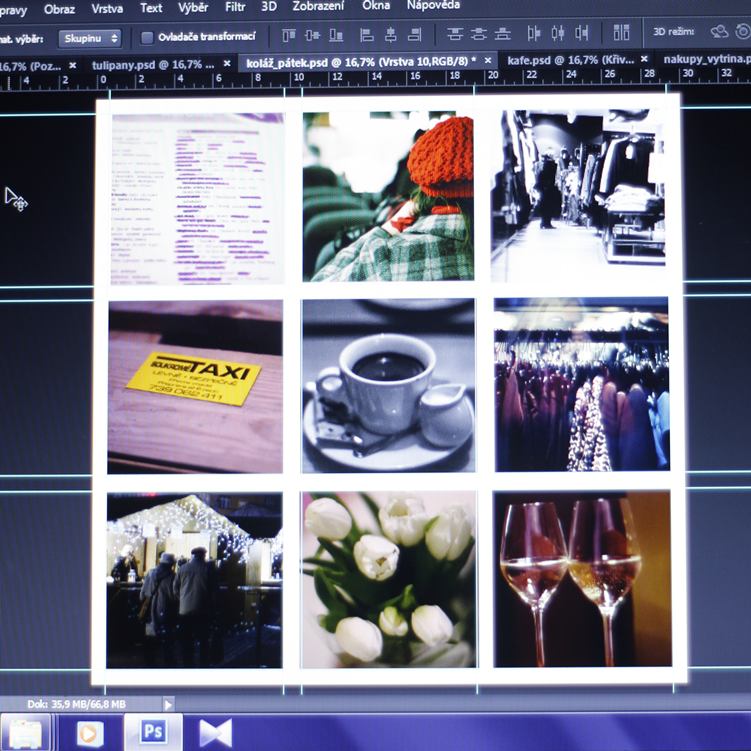Open the file explorer taskbar icon
Viewport: 751px width, 751px height.
coord(24,732)
